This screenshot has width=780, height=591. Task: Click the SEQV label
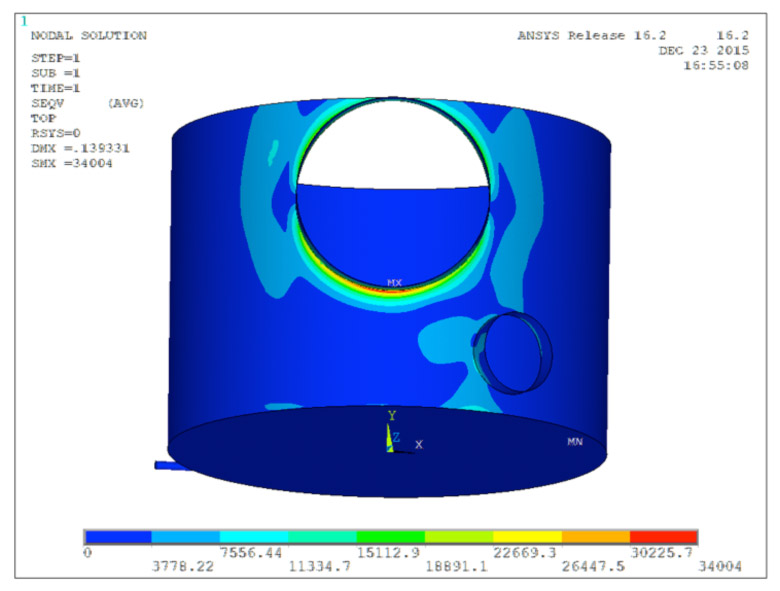point(48,103)
